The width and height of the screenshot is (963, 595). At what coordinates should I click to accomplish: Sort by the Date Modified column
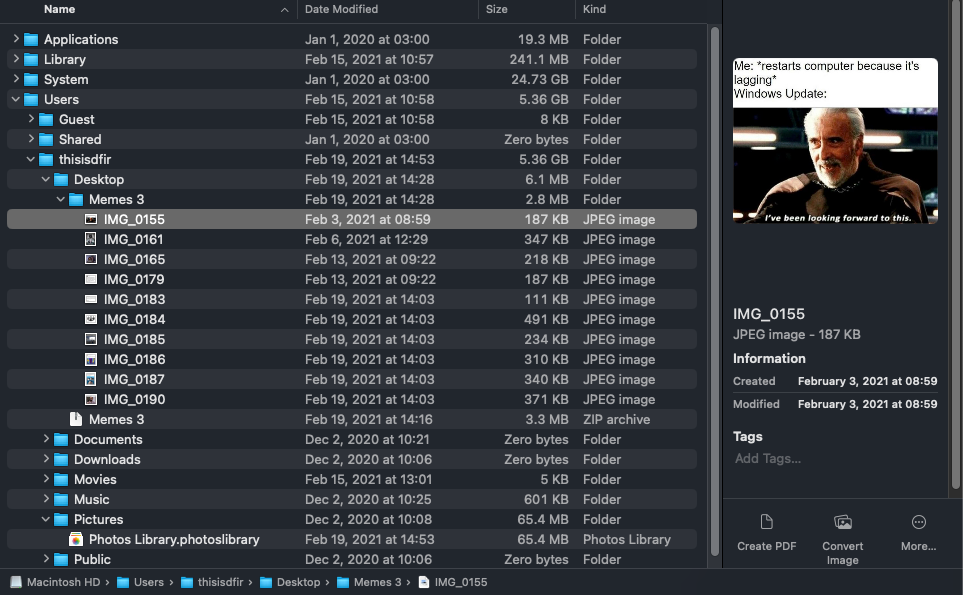tap(340, 9)
